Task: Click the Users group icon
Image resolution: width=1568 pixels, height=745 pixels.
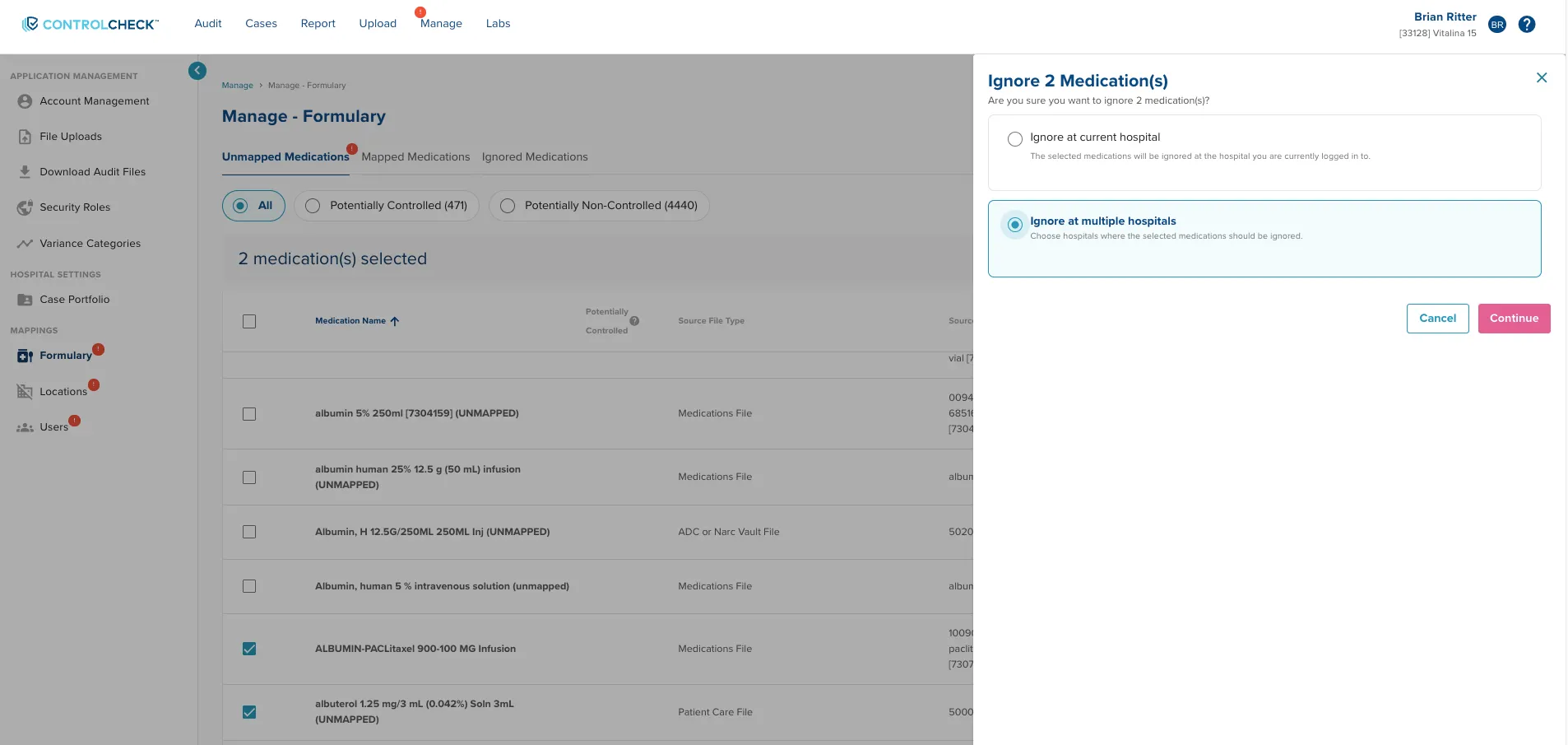Action: [25, 427]
